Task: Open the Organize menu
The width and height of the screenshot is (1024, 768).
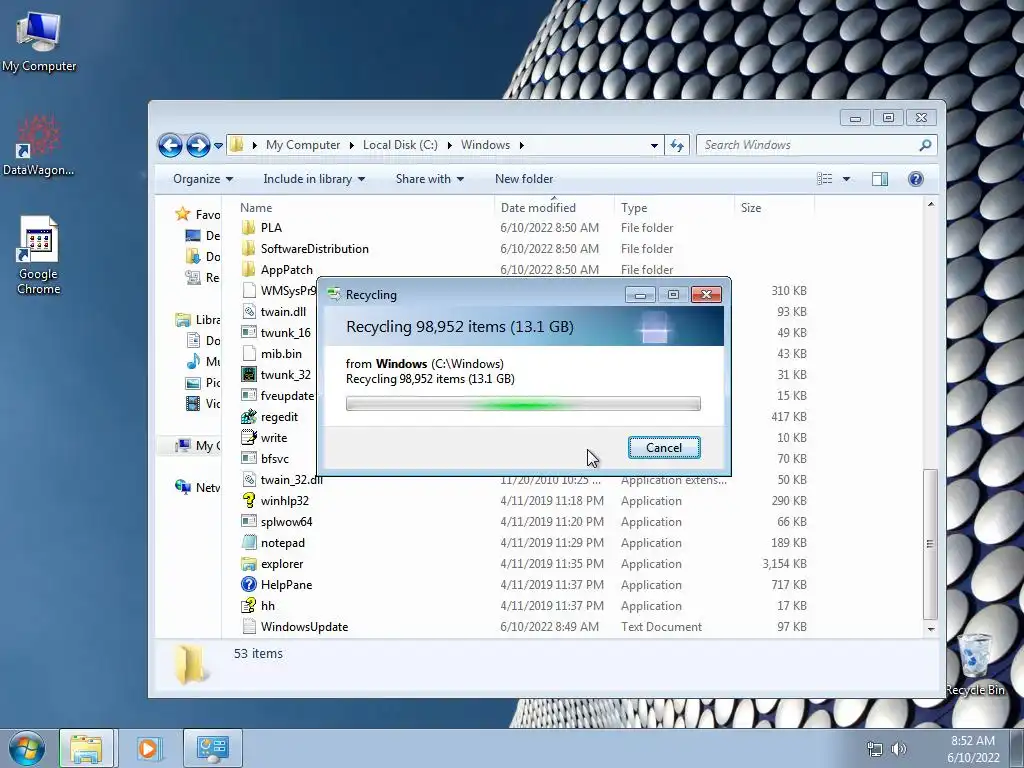Action: (202, 179)
